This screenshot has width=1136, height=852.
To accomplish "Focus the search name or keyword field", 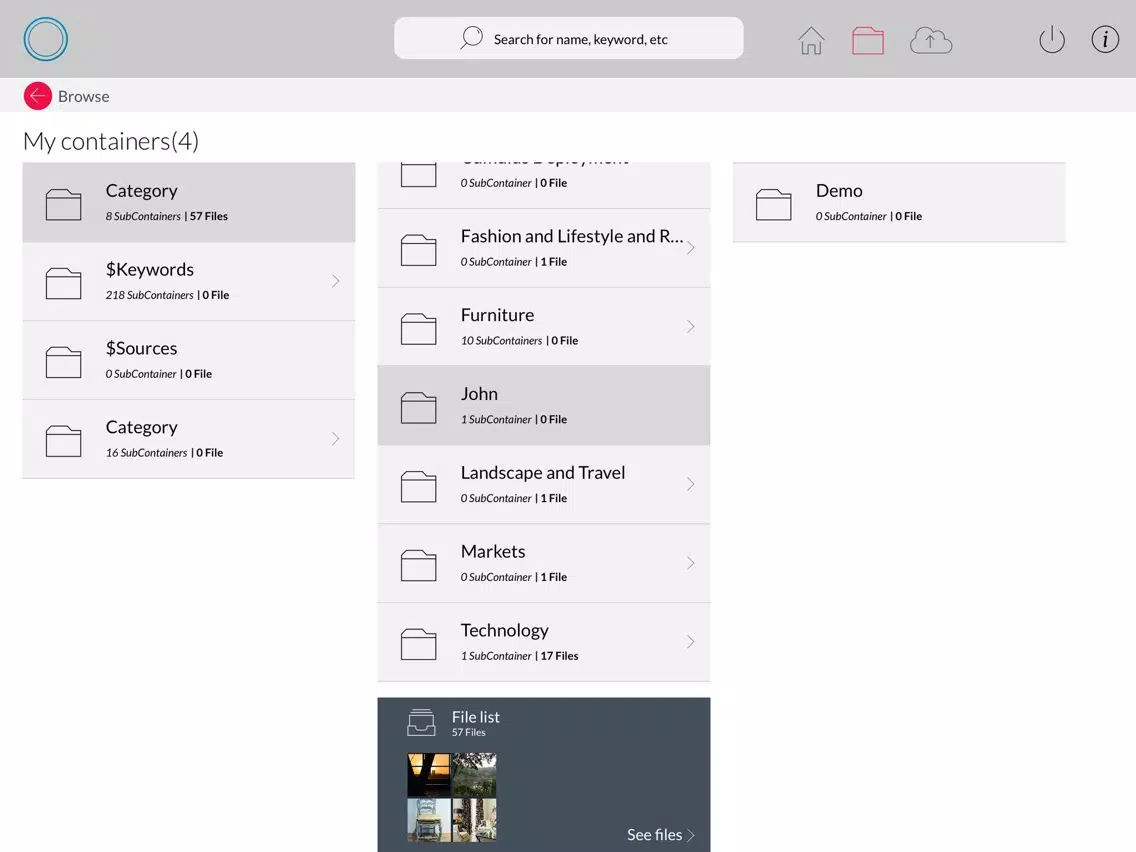I will (569, 38).
